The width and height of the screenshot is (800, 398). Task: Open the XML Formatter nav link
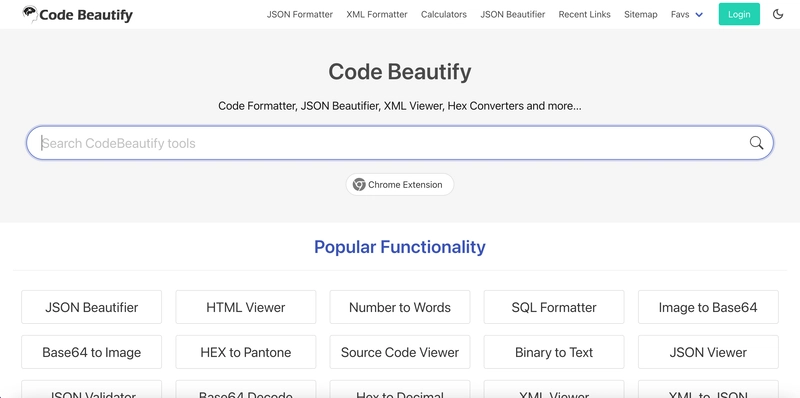point(377,15)
